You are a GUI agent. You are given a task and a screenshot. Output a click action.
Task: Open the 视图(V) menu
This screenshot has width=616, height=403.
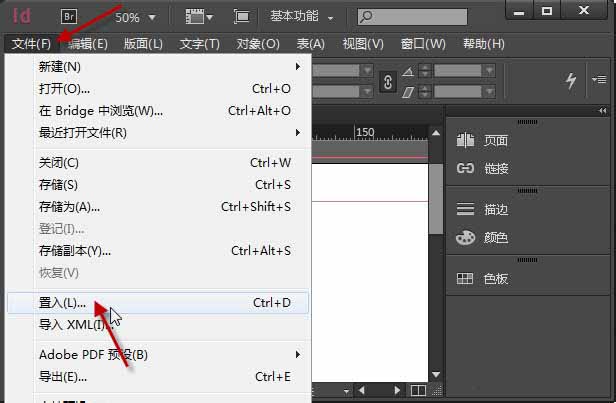pos(363,44)
